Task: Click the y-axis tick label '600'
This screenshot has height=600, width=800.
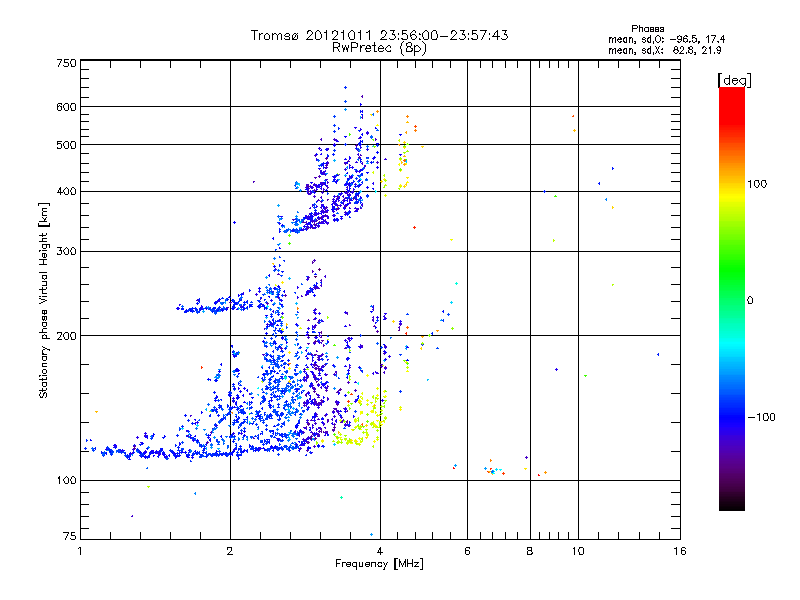Action: (67, 107)
